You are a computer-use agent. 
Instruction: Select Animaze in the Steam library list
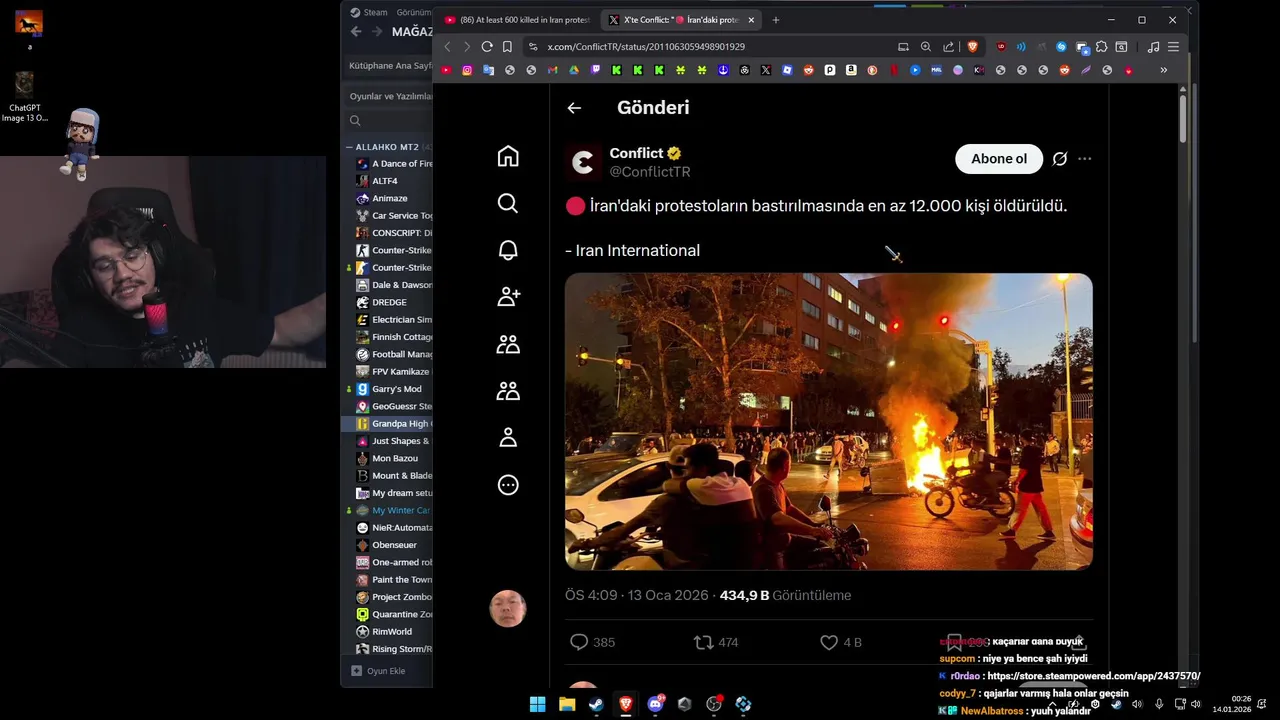pyautogui.click(x=389, y=198)
